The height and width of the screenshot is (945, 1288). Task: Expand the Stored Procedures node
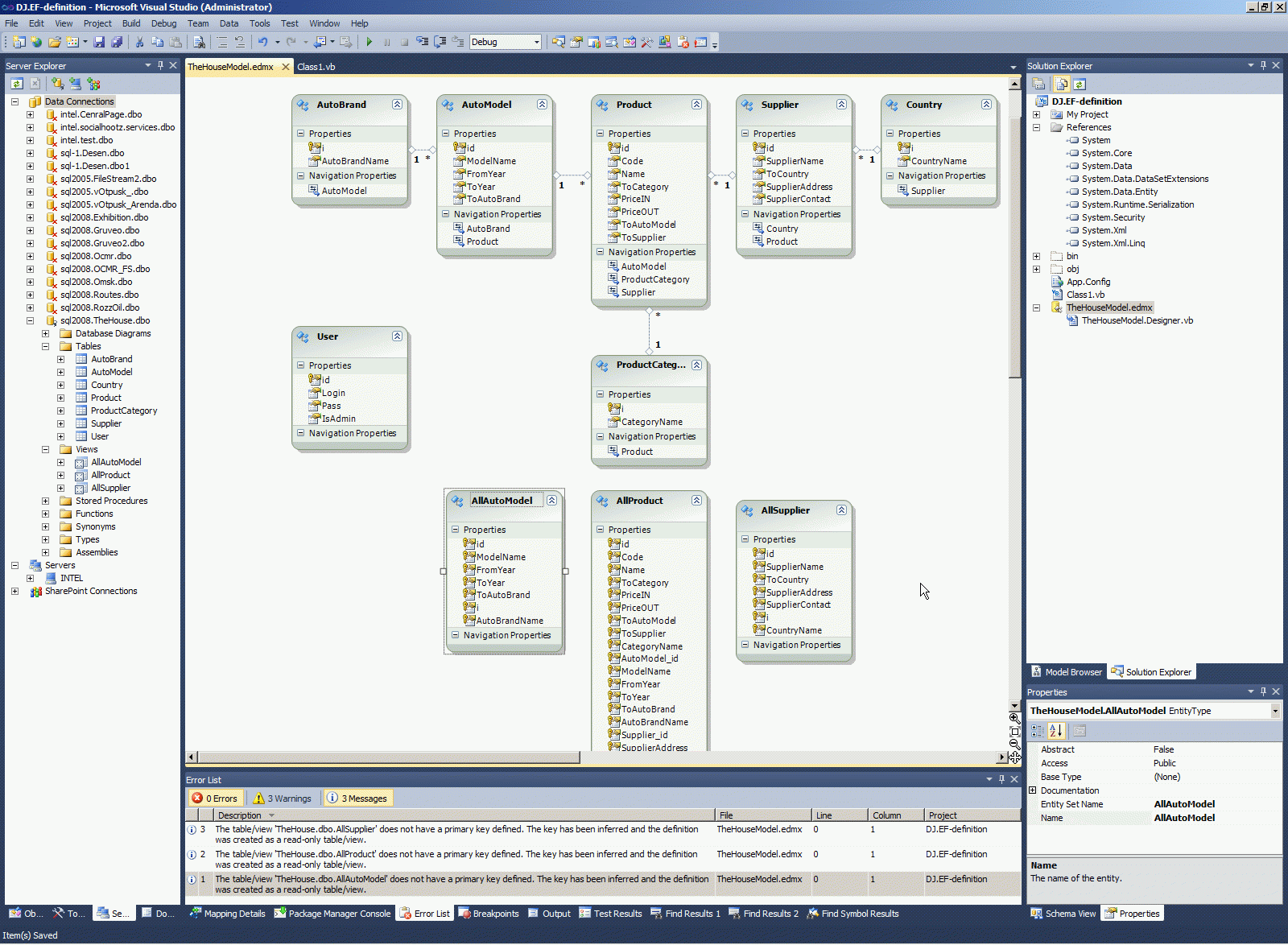pyautogui.click(x=45, y=501)
